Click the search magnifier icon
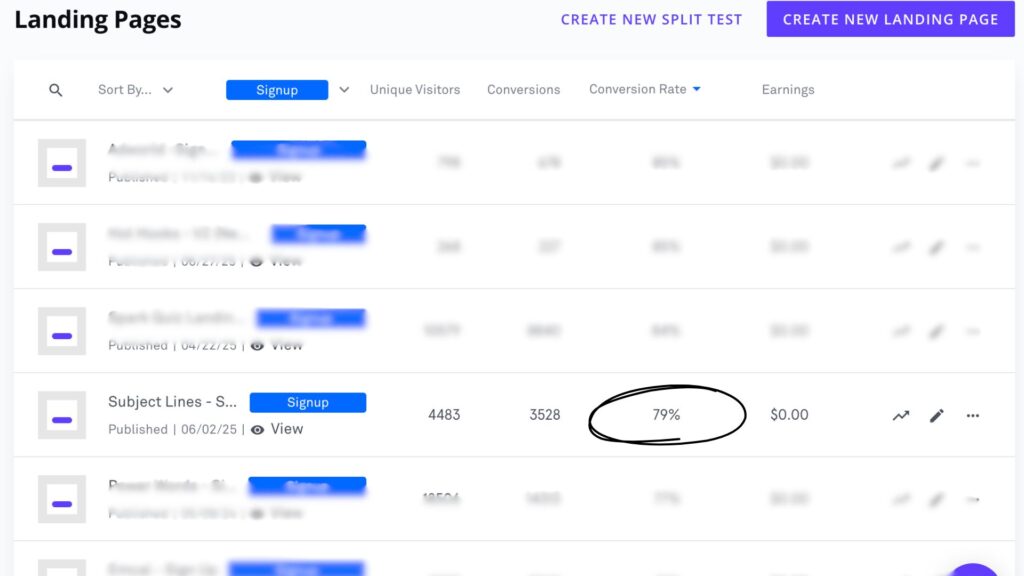The image size is (1024, 576). [56, 90]
